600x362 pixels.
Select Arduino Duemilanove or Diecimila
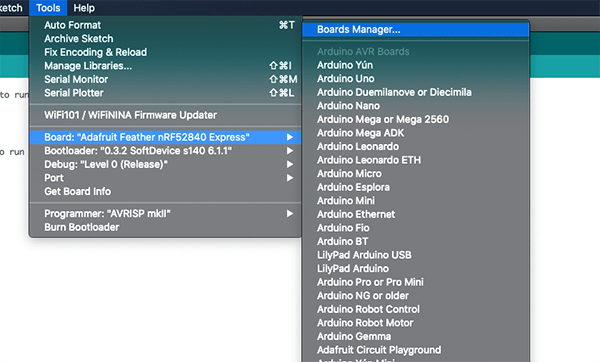point(416,92)
